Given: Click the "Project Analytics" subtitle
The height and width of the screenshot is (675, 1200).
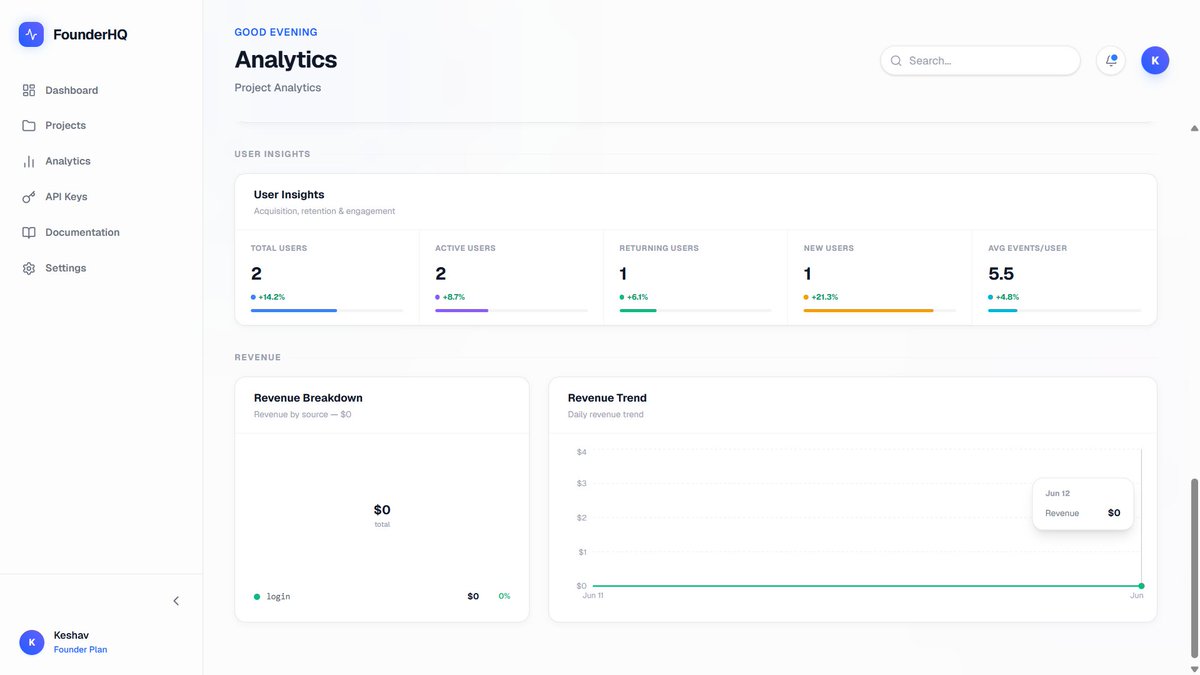Looking at the screenshot, I should click(278, 88).
